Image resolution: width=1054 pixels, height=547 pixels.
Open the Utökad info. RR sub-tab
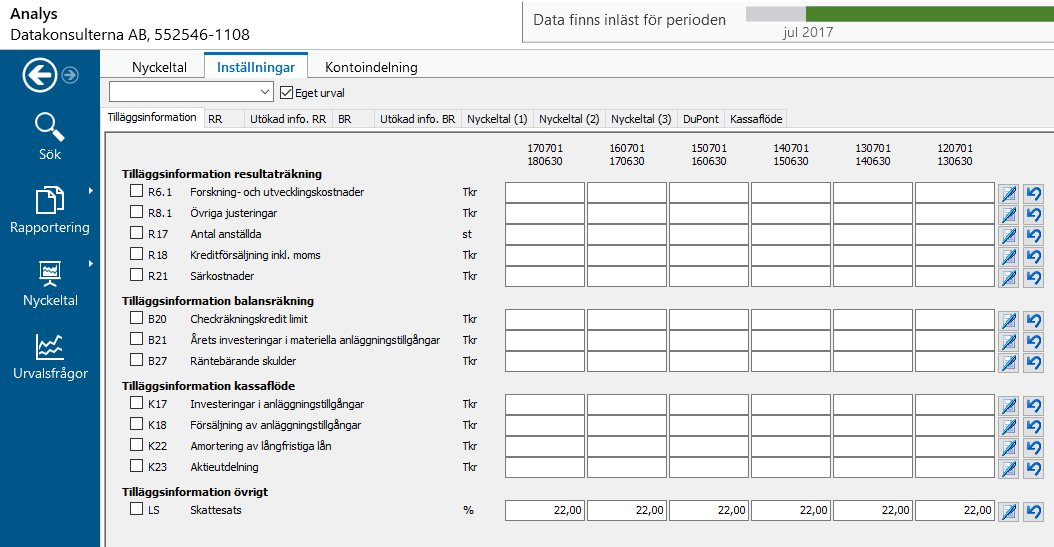[288, 119]
